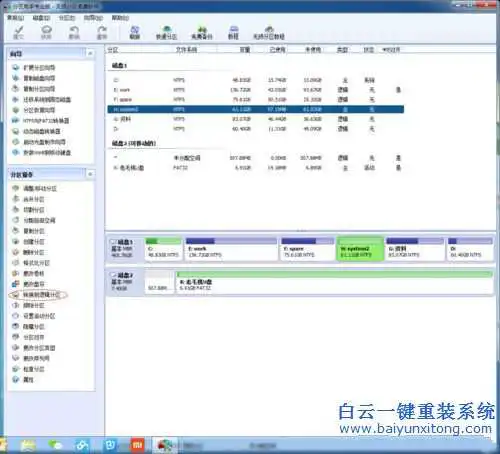
Task: Choose Wipe Partition (擦除分区) operation
Action: point(29,306)
